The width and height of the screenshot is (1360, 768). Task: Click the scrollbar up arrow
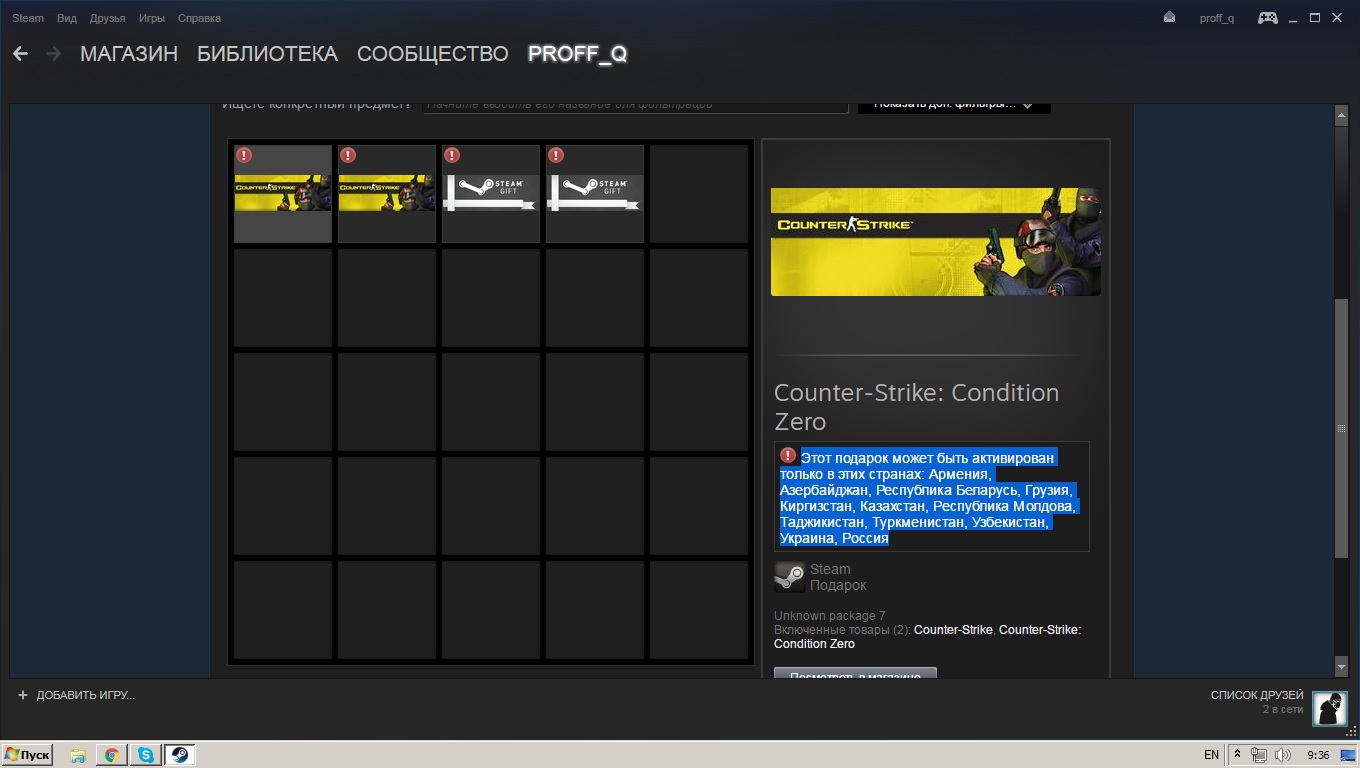[1342, 116]
